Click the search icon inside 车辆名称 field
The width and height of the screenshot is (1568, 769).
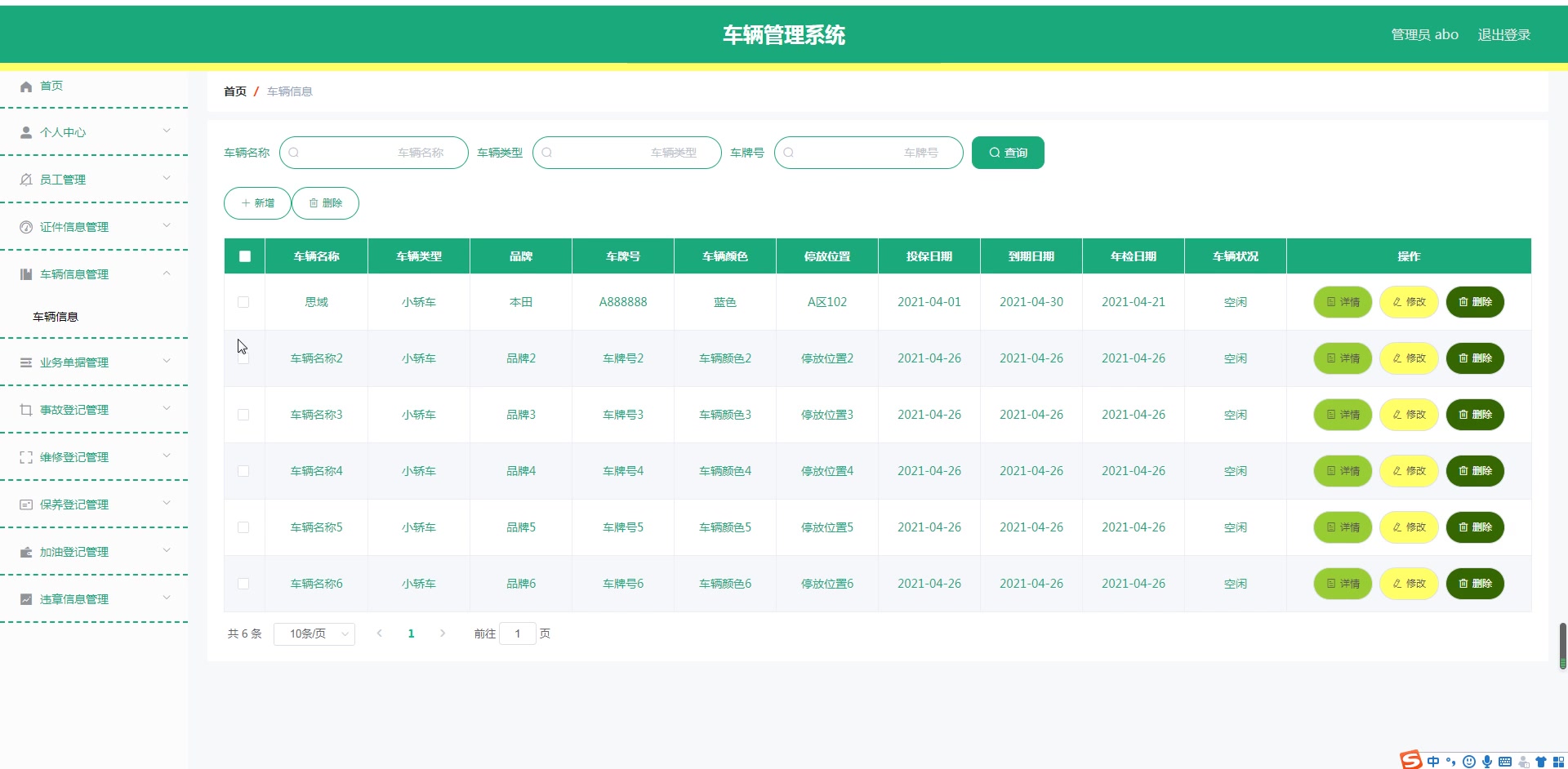coord(294,153)
